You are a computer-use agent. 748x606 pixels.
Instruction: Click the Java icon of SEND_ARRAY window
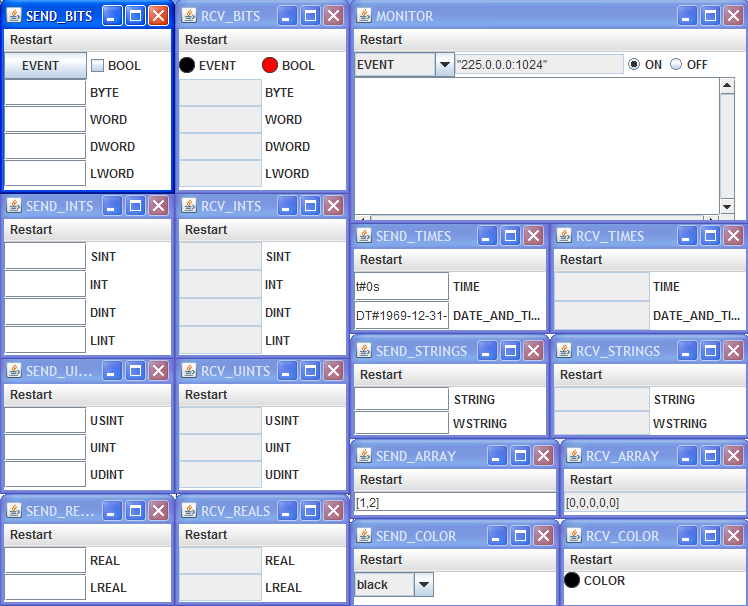[x=364, y=456]
